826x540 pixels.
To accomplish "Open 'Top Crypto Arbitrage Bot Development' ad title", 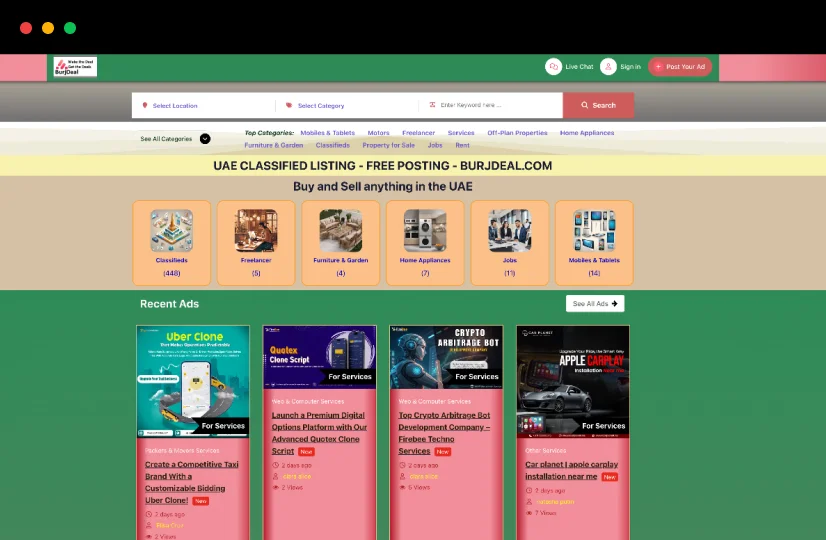I will point(444,433).
